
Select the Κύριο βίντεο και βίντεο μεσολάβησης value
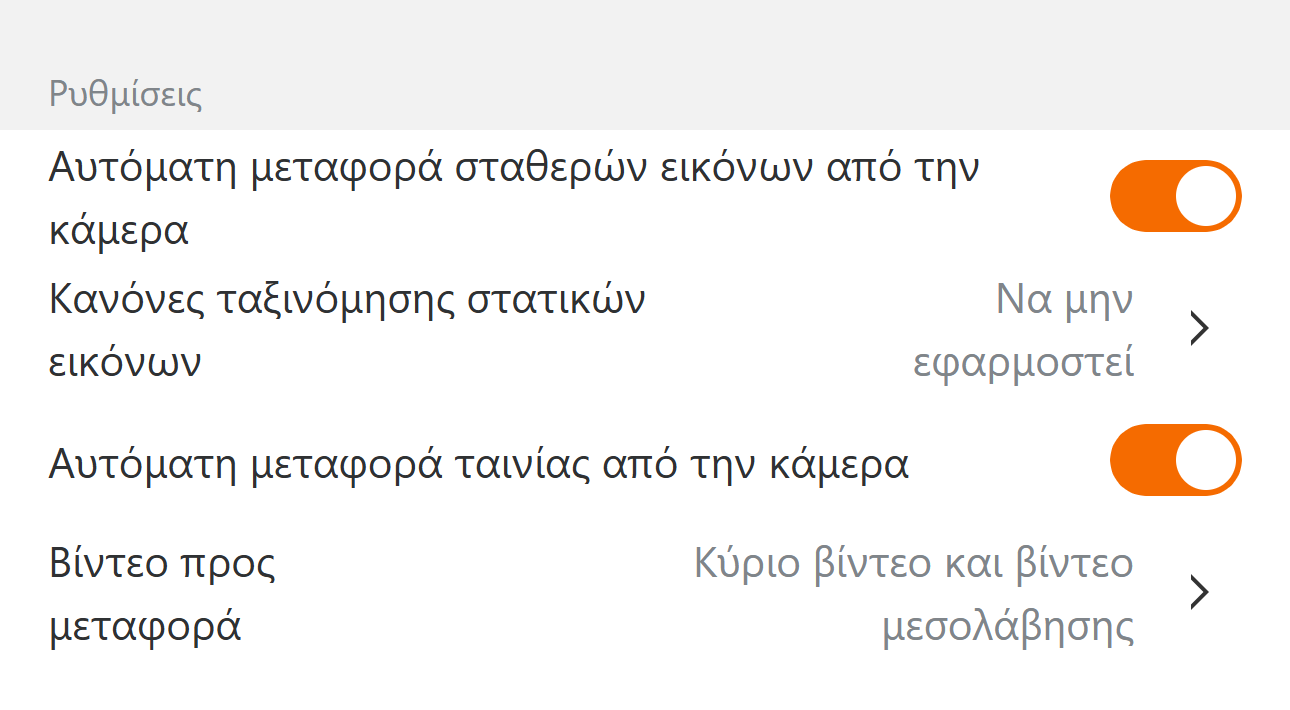click(913, 594)
